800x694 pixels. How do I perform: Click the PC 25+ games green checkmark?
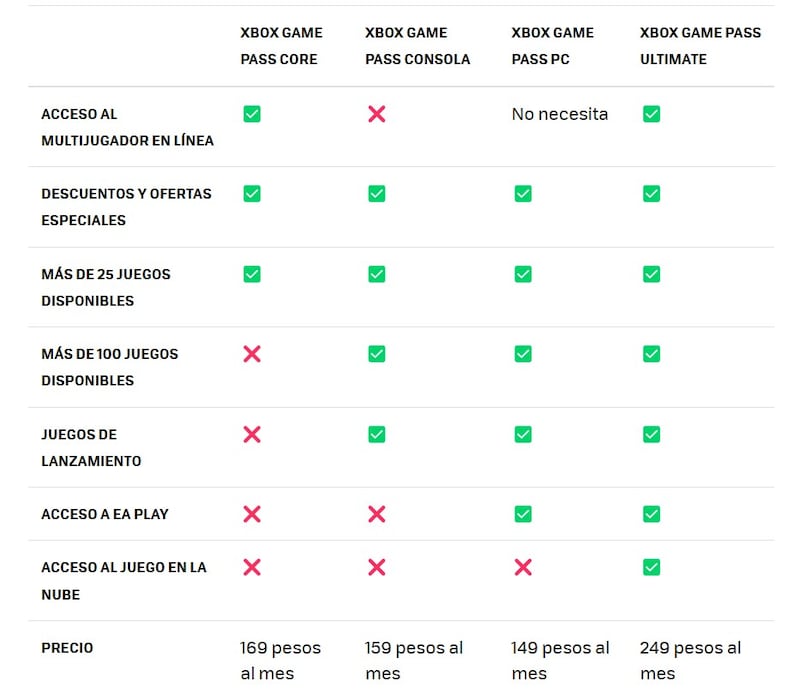tap(523, 274)
